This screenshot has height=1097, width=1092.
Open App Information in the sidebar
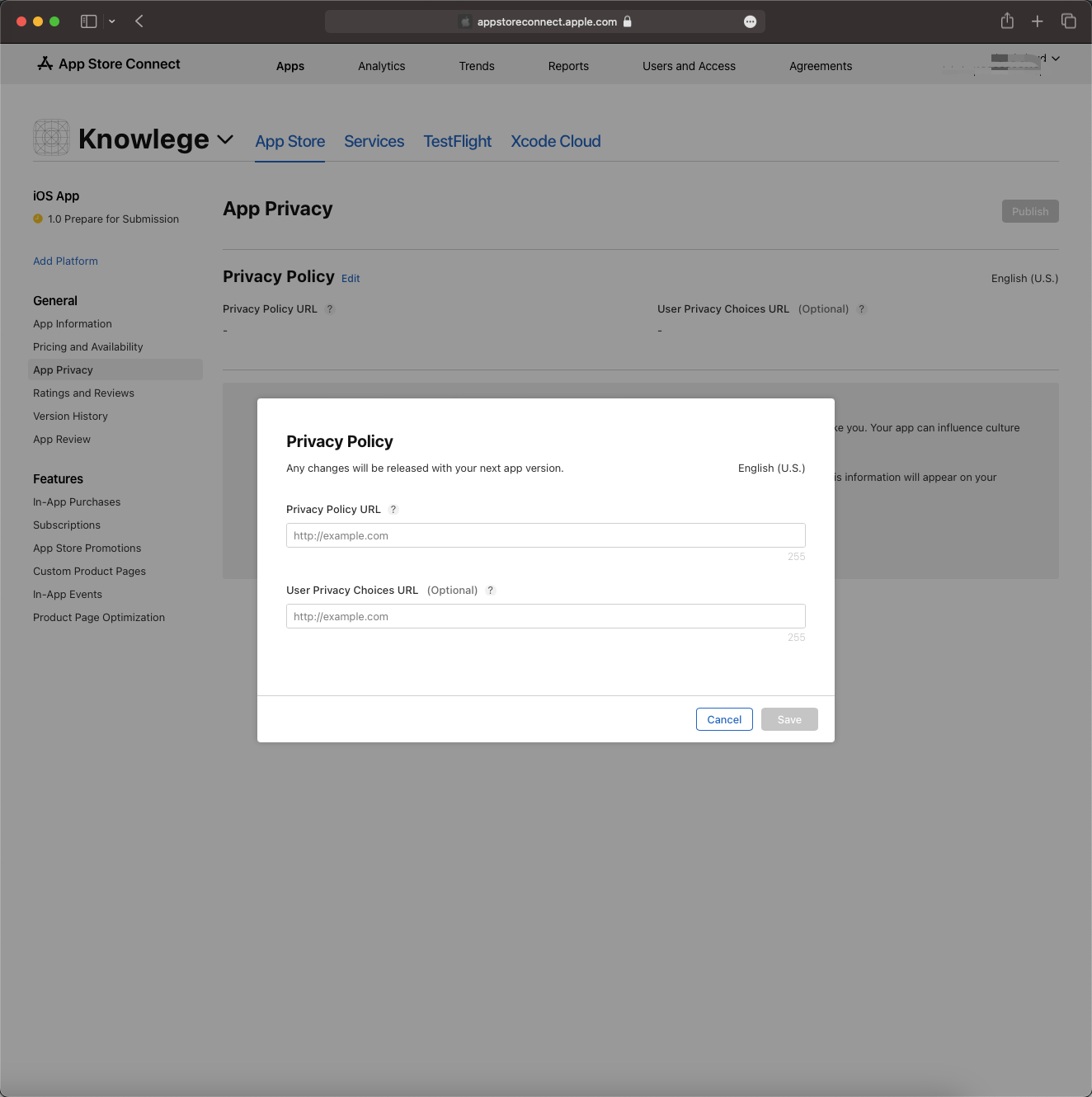pos(73,324)
